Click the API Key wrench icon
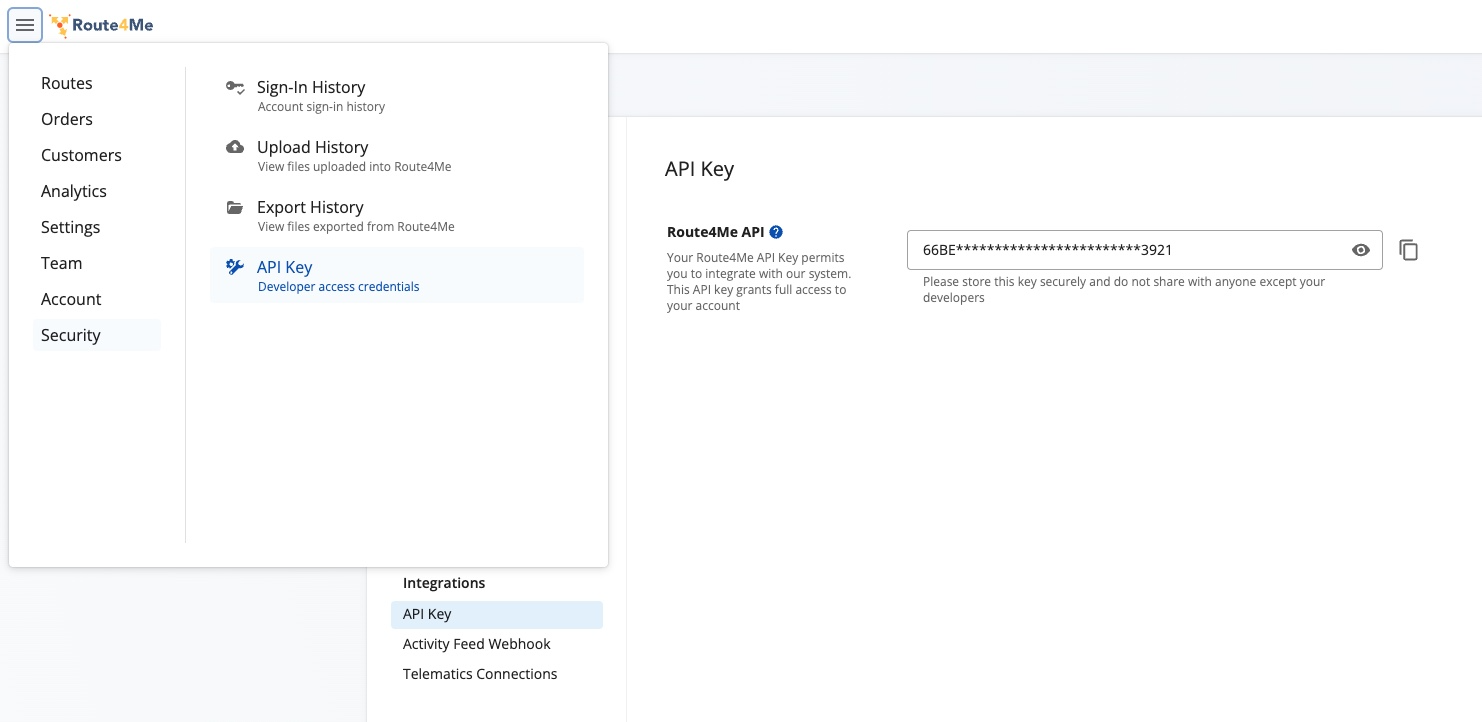This screenshot has width=1482, height=722. click(235, 267)
